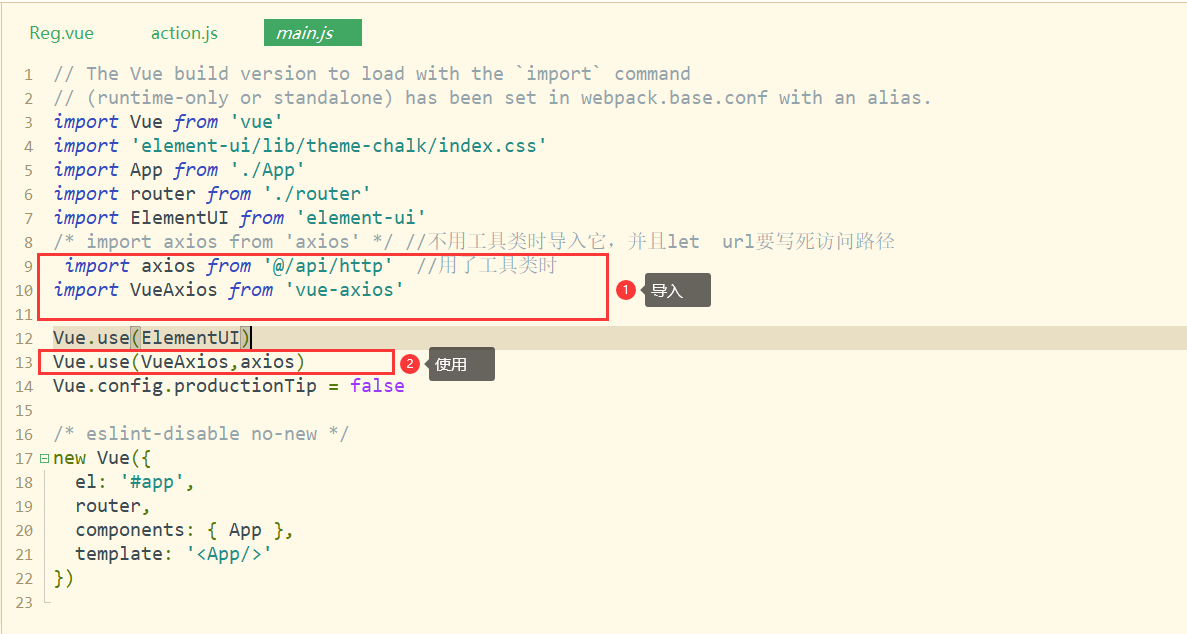Click './router' string on line 6
1187x634 pixels.
coord(316,194)
